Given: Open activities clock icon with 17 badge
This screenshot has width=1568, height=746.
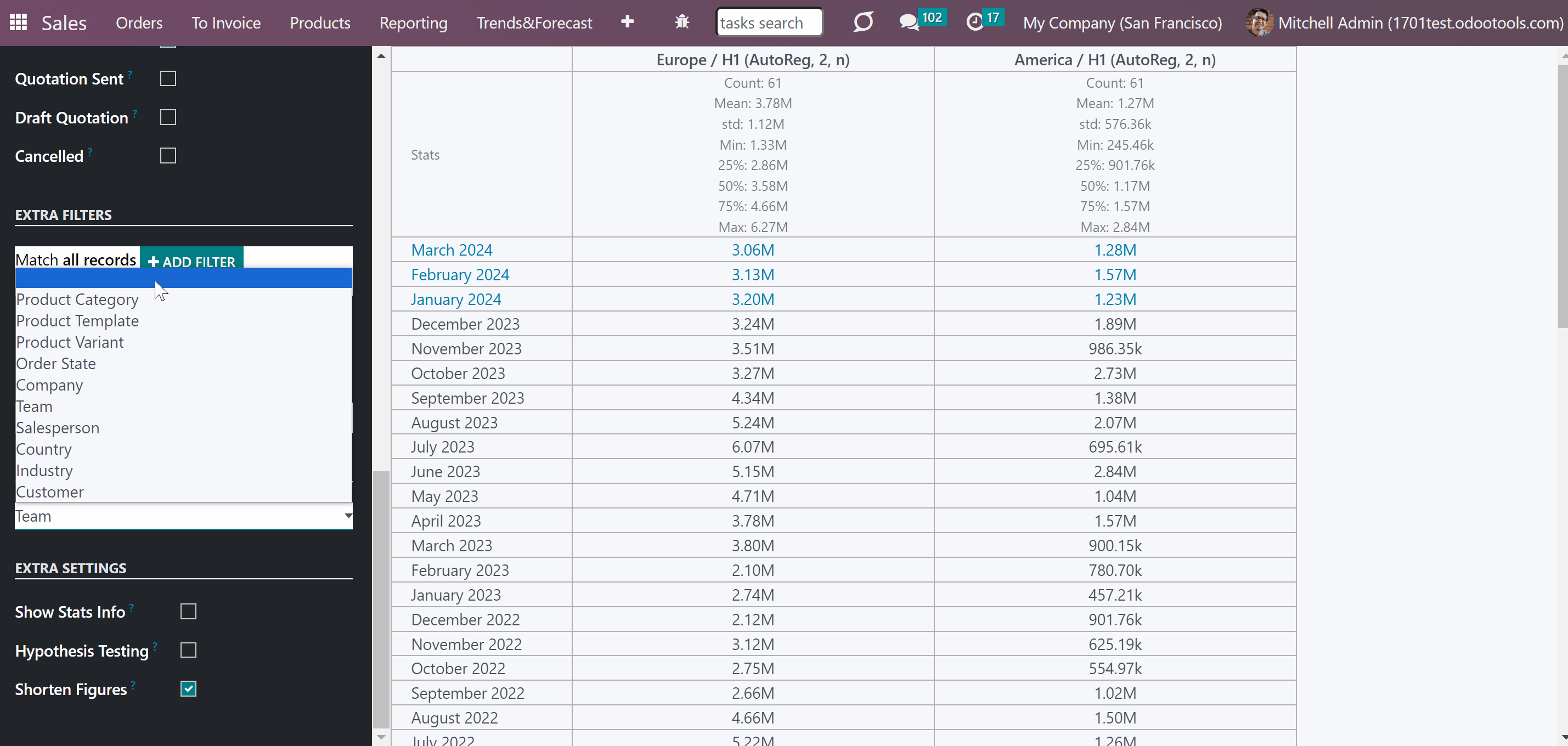Looking at the screenshot, I should click(x=975, y=22).
